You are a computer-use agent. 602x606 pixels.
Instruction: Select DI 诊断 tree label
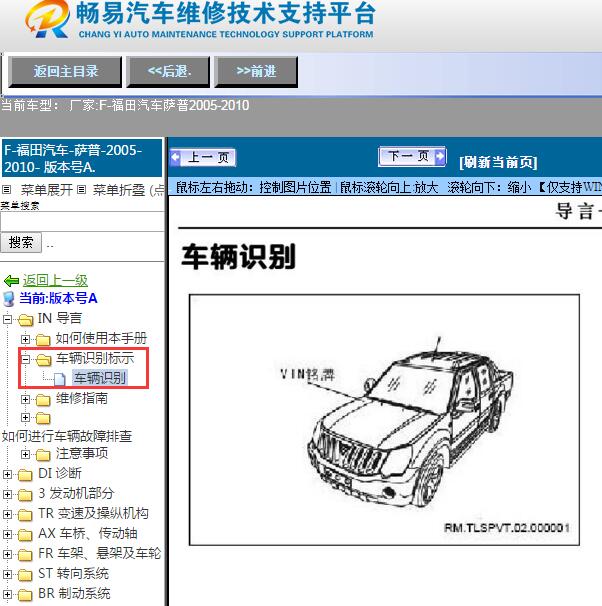click(x=60, y=473)
